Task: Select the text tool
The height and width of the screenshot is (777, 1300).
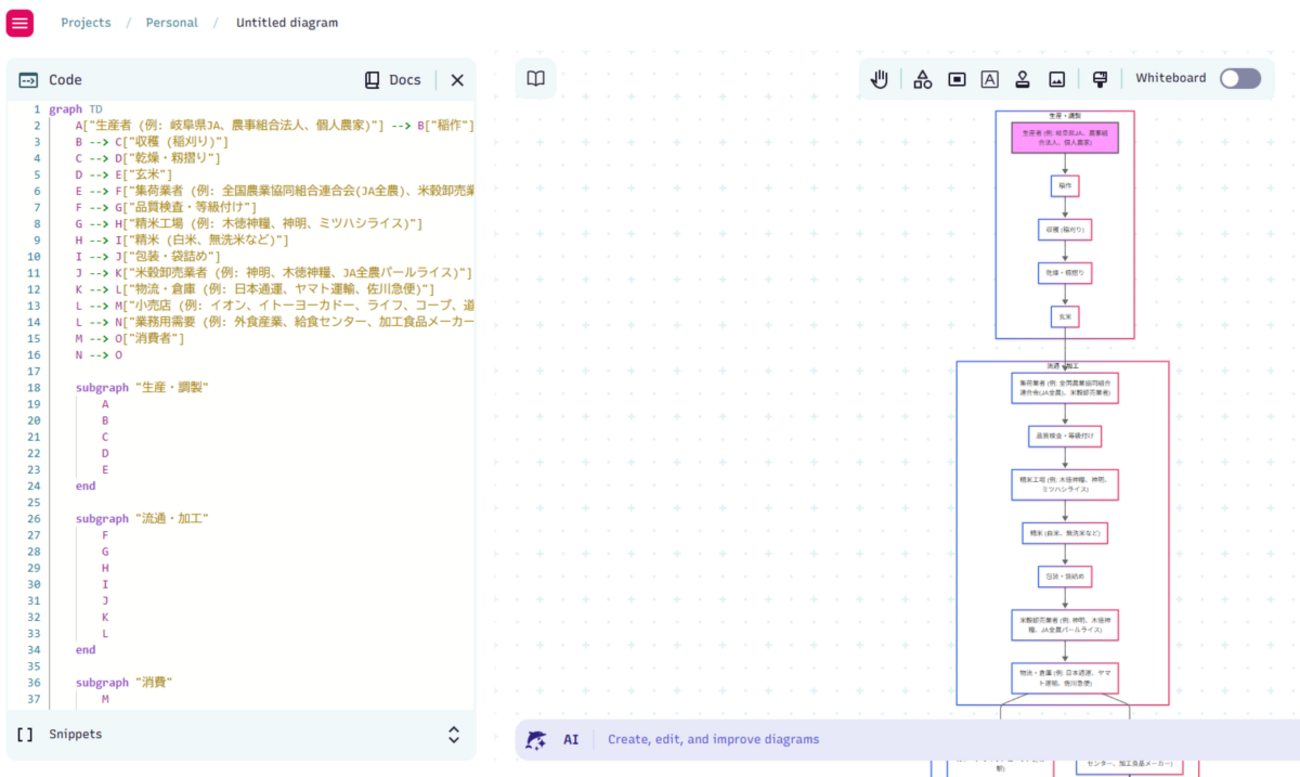Action: point(990,78)
